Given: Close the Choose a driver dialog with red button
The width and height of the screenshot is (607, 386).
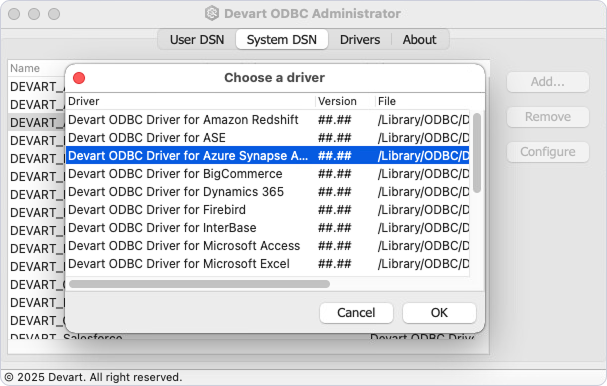Looking at the screenshot, I should coord(79,78).
